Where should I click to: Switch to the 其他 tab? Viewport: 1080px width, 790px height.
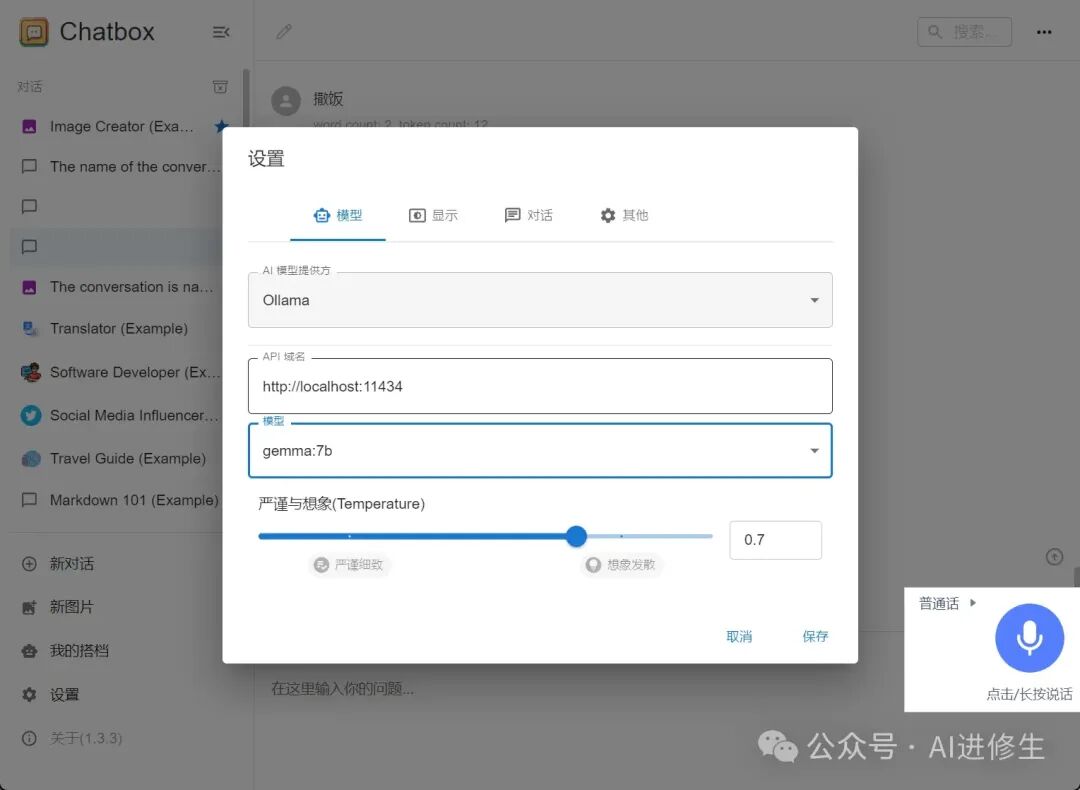(x=624, y=216)
